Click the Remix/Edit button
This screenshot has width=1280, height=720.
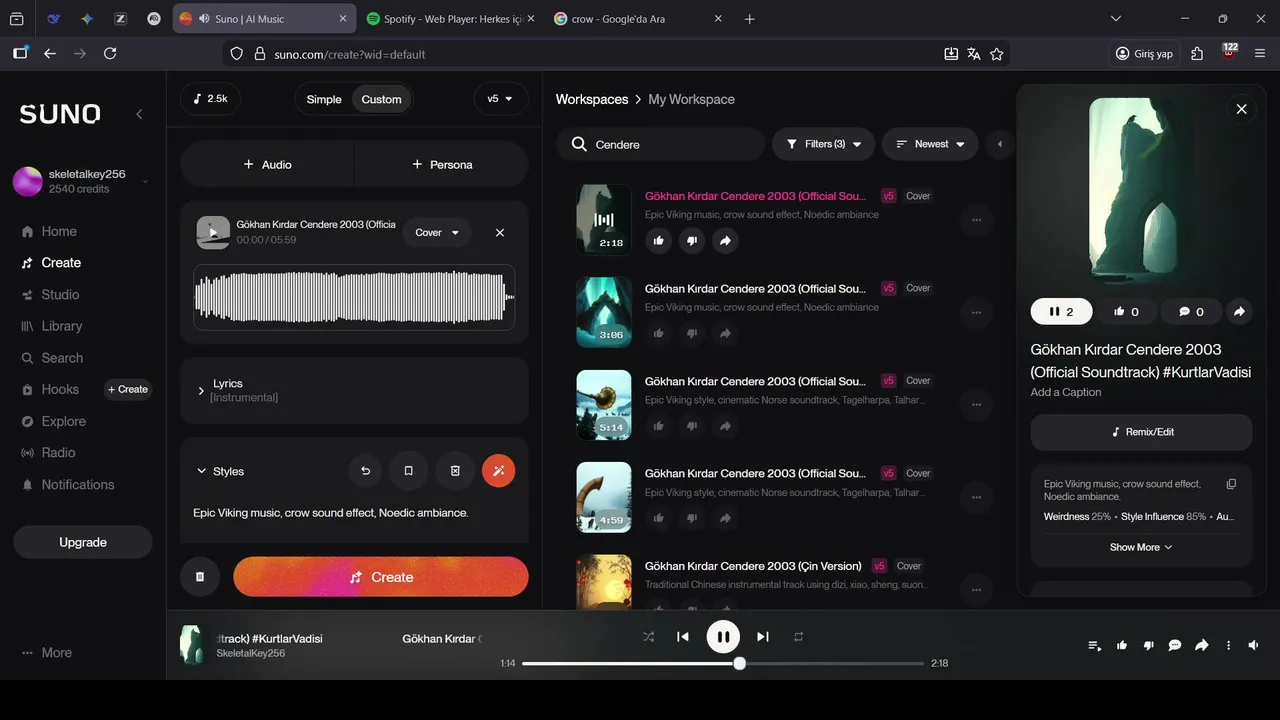click(x=1141, y=432)
